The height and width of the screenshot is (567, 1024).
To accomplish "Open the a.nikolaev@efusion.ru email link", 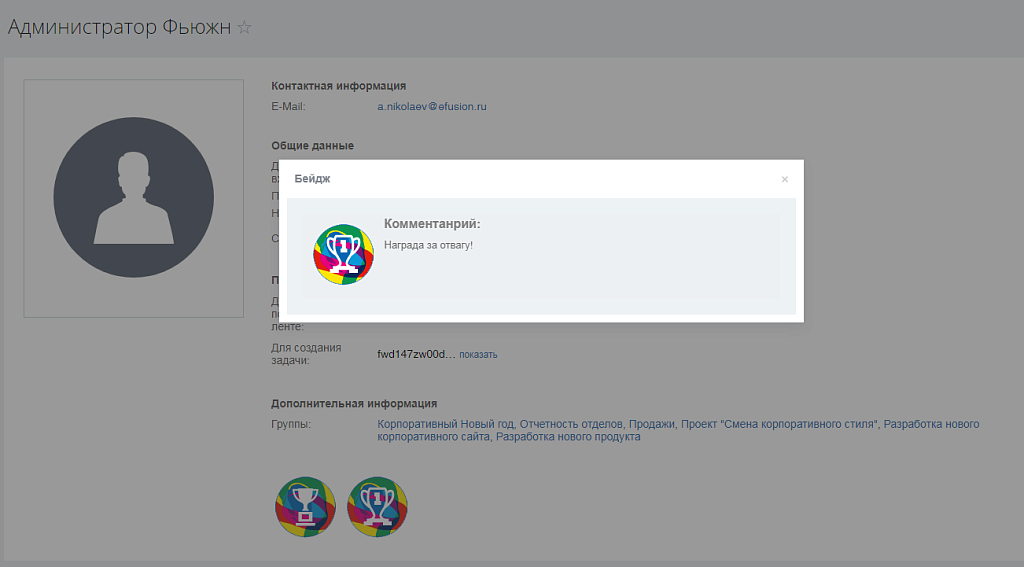I will coord(431,106).
